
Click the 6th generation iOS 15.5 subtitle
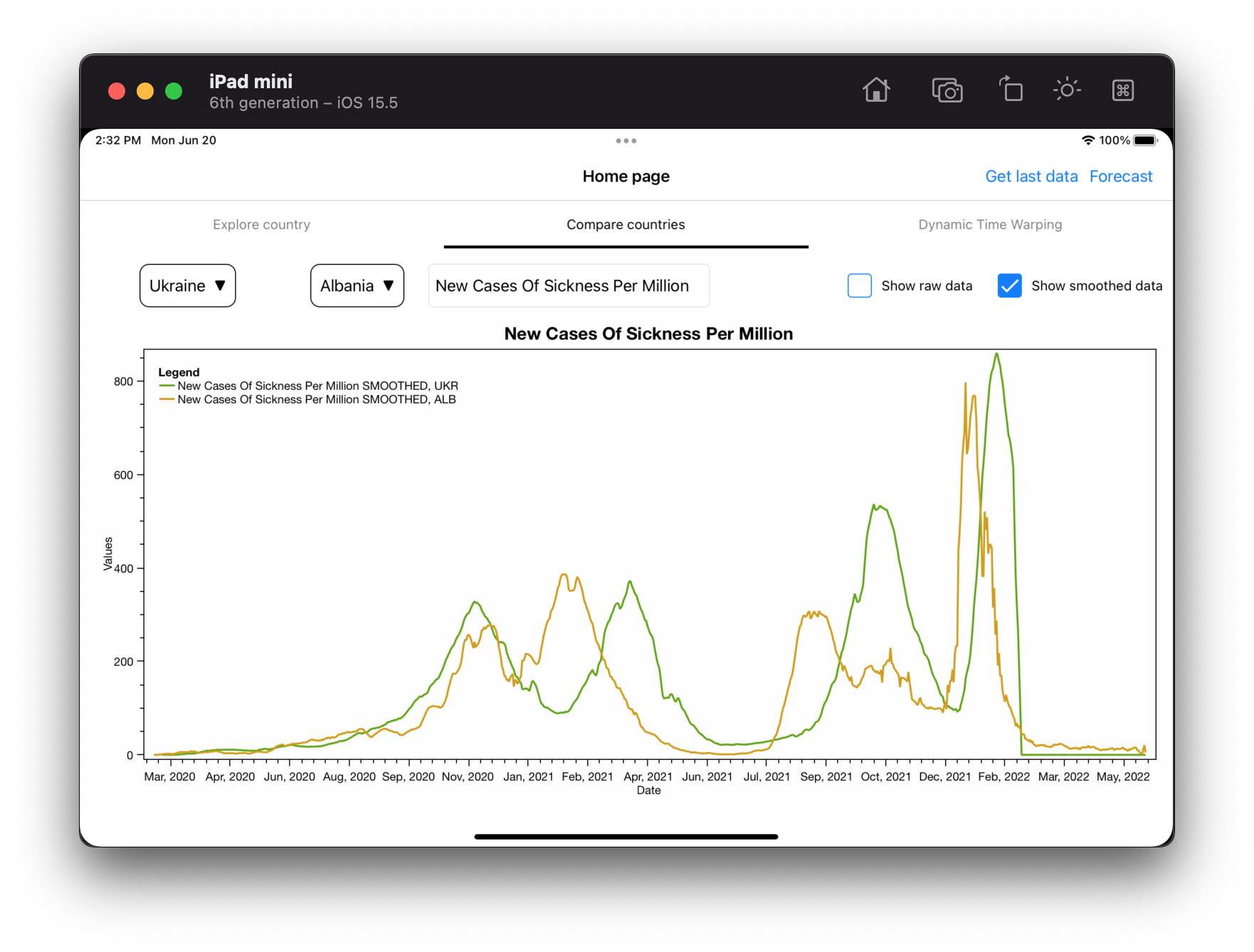point(303,103)
